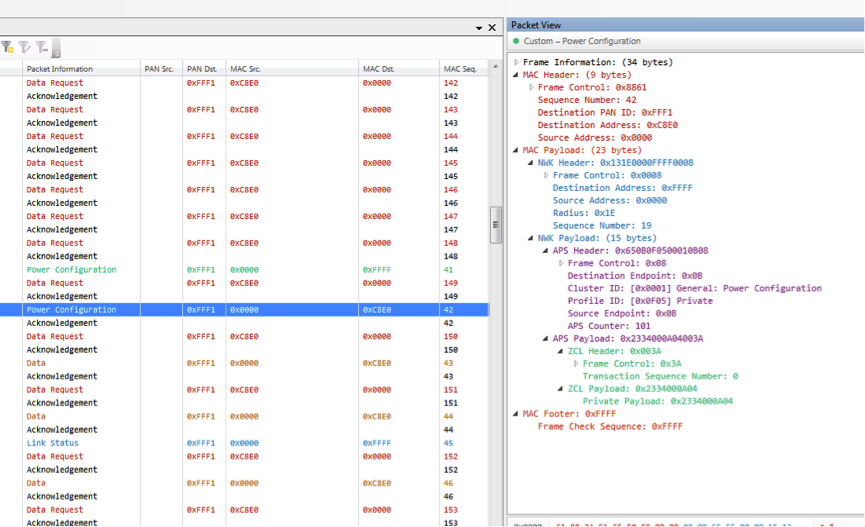865x527 pixels.
Task: Collapse the MAC Footer section
Action: click(516, 414)
